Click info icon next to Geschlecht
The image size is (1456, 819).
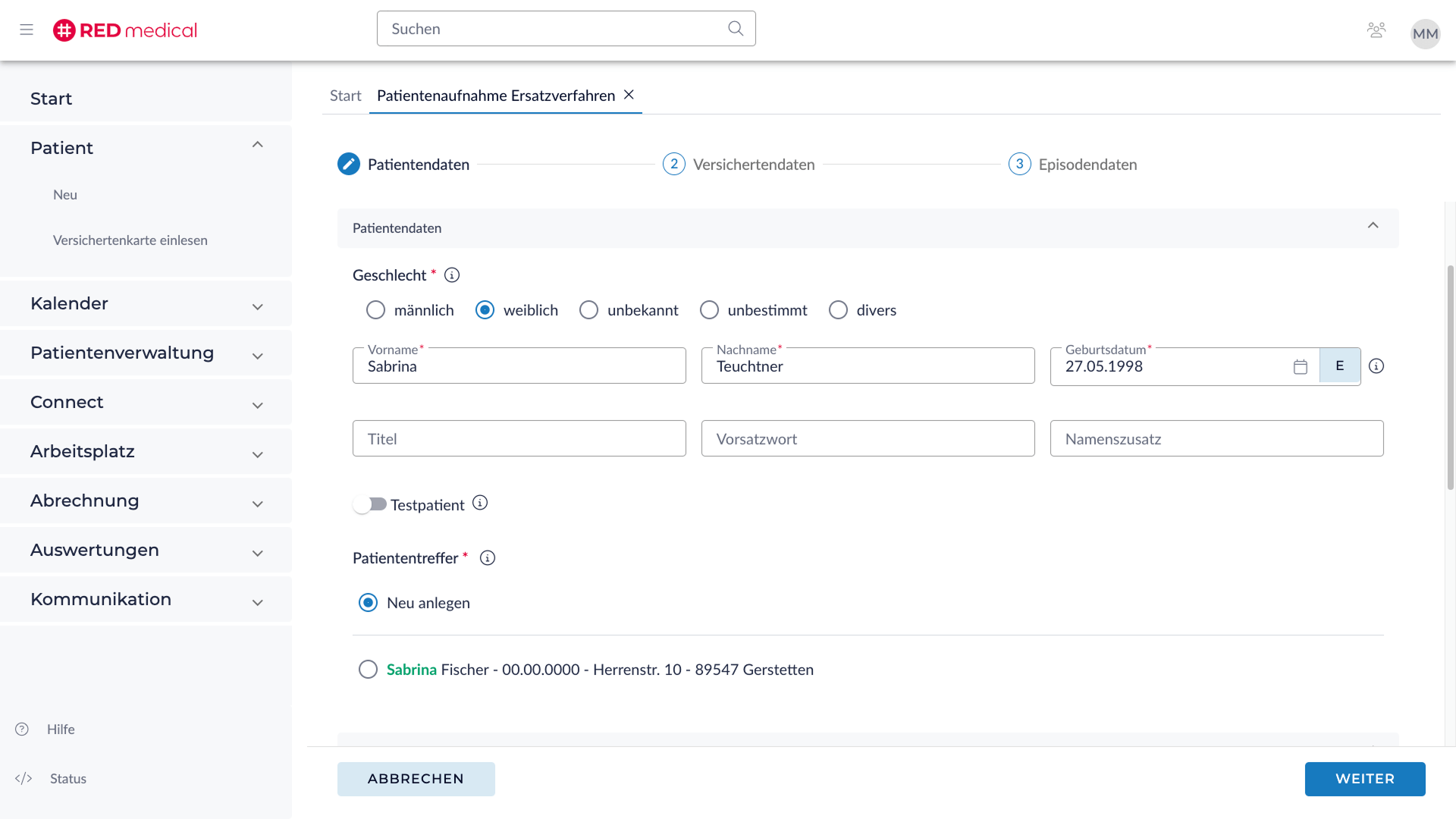[x=452, y=275]
